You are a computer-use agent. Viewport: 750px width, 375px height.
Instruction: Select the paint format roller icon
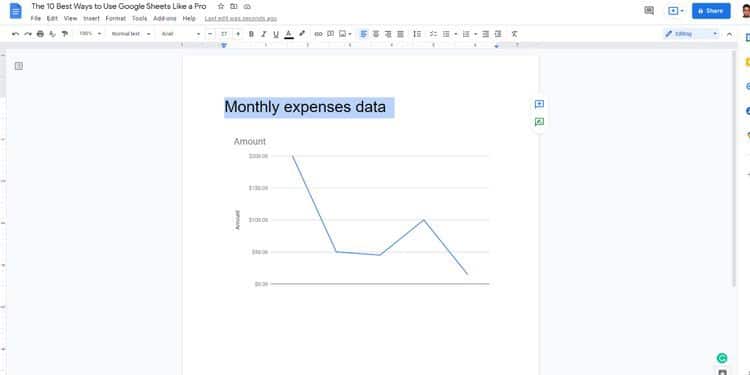click(65, 34)
